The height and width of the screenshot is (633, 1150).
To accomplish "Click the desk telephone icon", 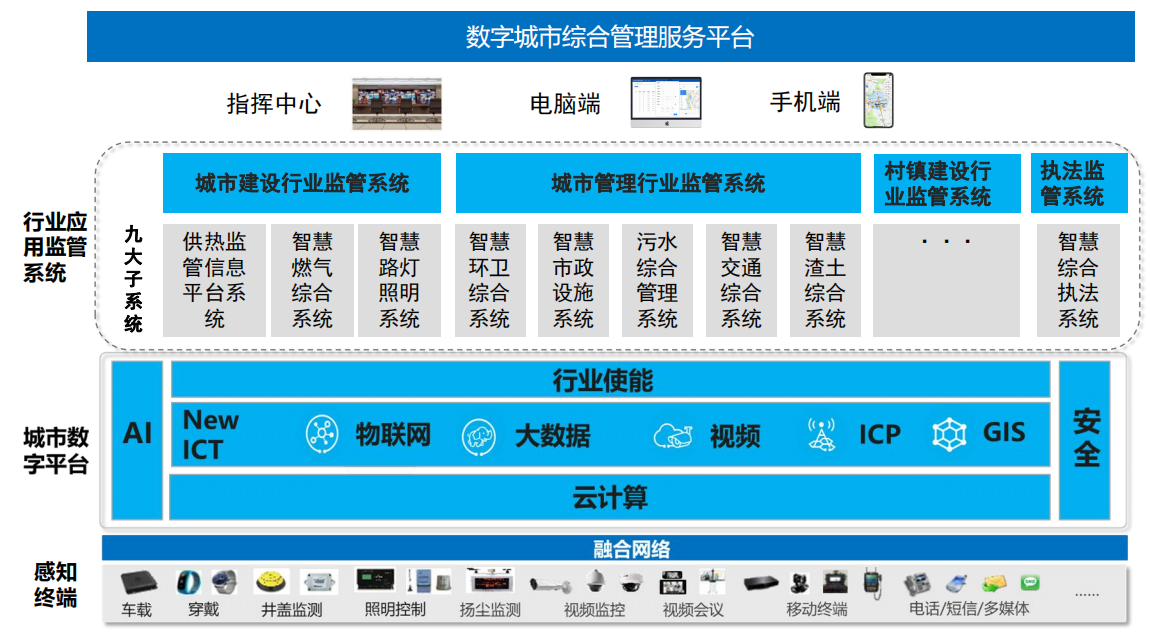I will click(x=917, y=583).
